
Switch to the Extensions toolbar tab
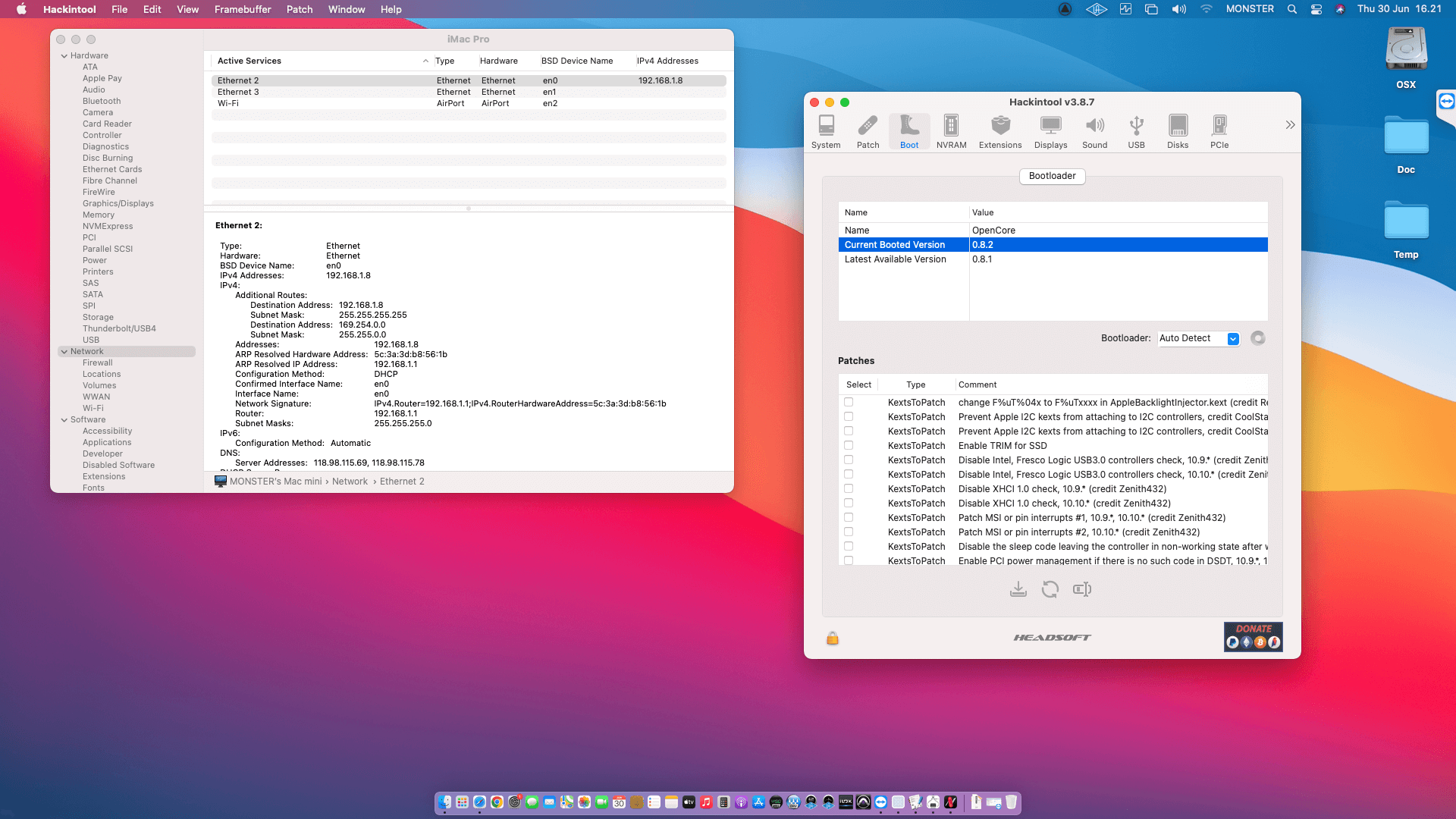coord(1000,131)
